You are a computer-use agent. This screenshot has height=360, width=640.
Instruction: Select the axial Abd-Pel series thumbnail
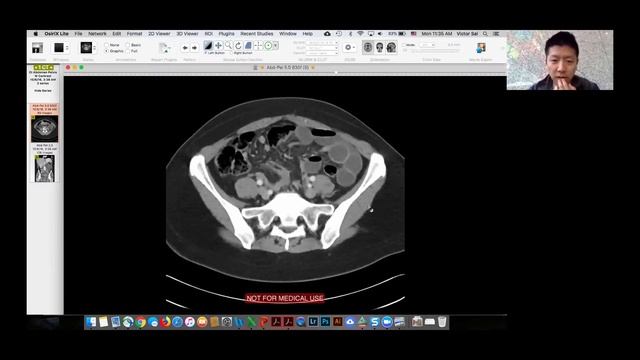tap(44, 129)
